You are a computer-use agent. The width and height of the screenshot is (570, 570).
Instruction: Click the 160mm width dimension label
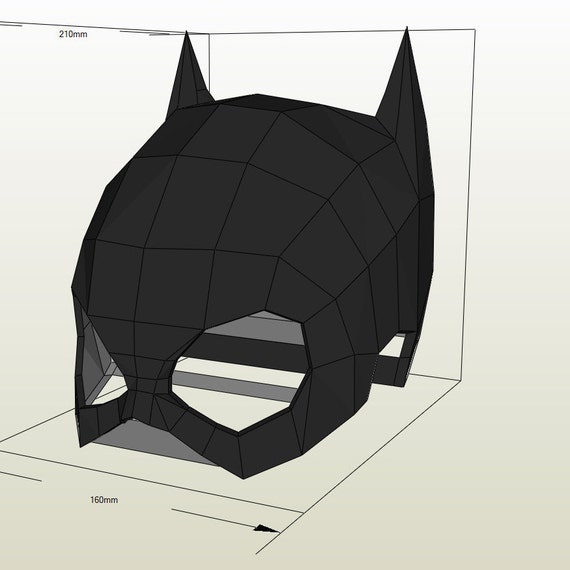[104, 500]
